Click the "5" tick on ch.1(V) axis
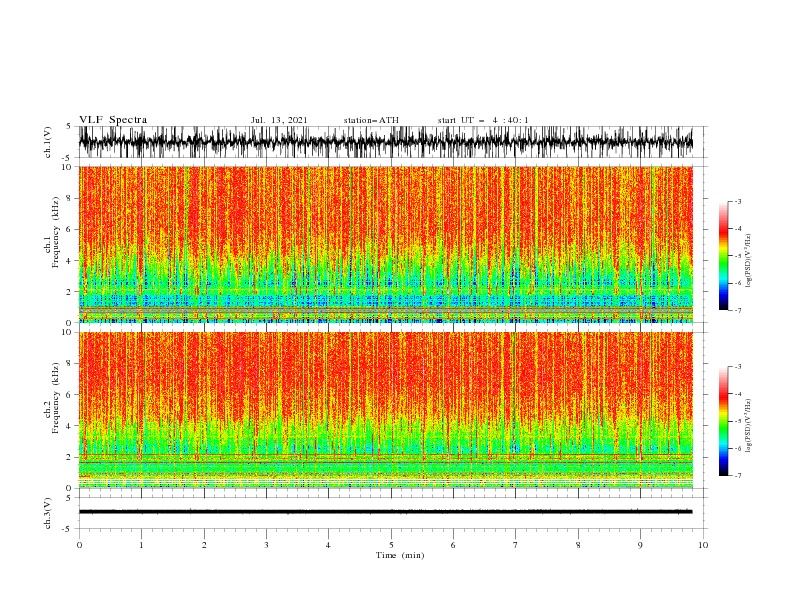Viewport: 792px width, 612px height. coord(69,126)
